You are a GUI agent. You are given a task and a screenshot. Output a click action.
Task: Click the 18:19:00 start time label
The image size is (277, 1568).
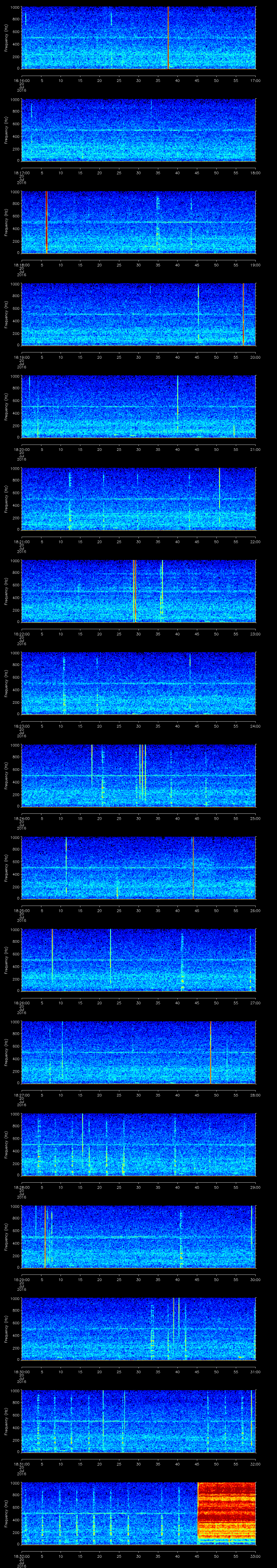point(22,357)
